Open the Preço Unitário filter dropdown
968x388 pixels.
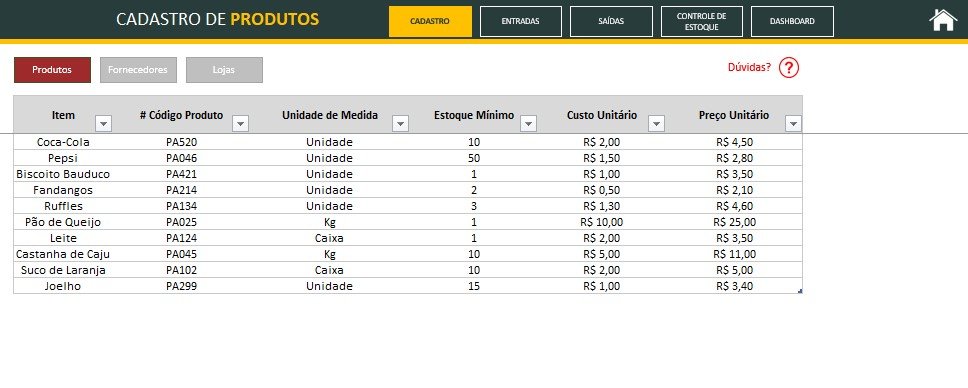tap(793, 124)
